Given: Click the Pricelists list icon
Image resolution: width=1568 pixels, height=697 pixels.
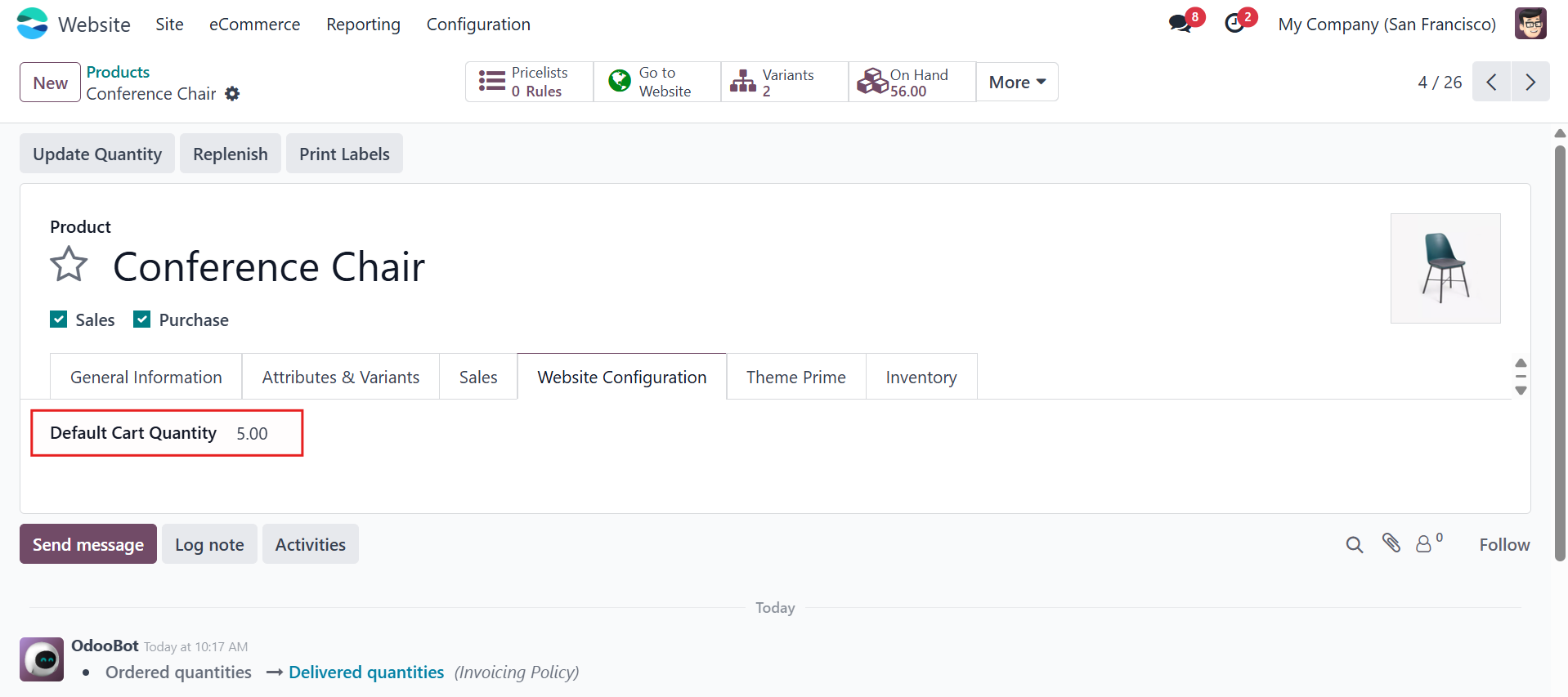Looking at the screenshot, I should 492,82.
